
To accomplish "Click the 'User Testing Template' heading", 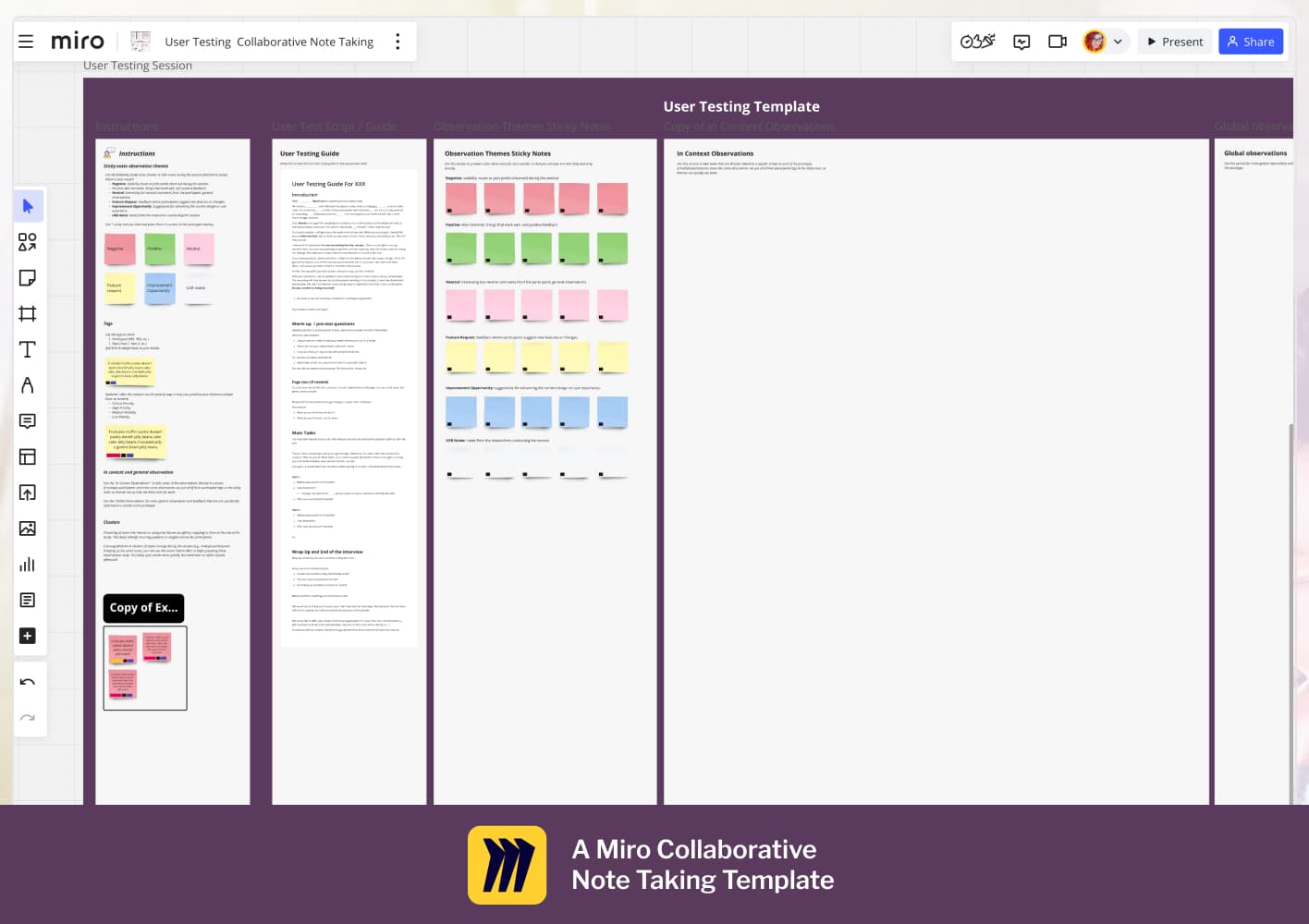I will (x=741, y=106).
